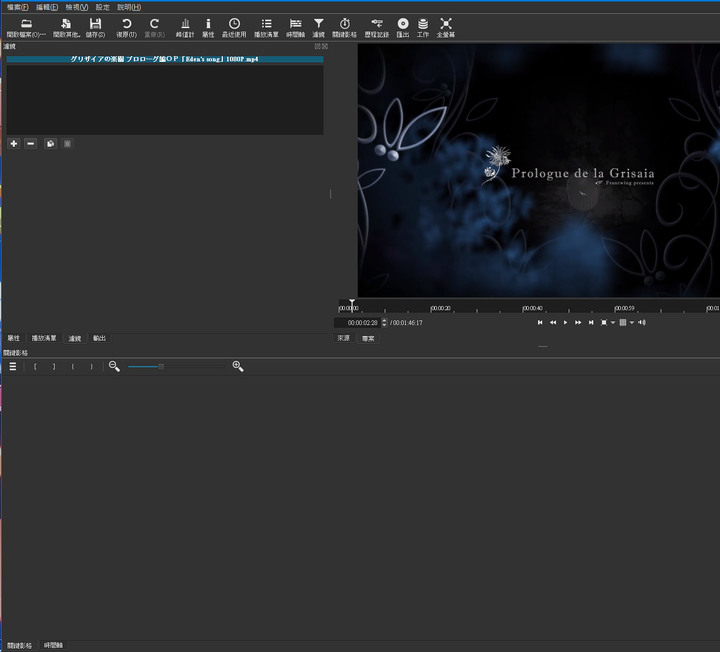Screen dimensions: 720x652
Task: Open the 設定 (Settings) menu
Action: (x=102, y=7)
